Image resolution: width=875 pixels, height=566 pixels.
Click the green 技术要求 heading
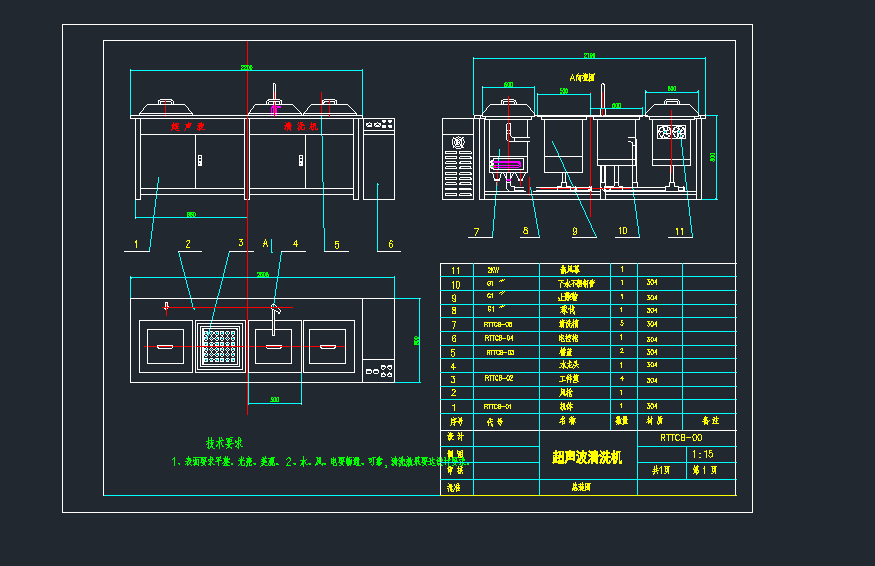tap(225, 442)
